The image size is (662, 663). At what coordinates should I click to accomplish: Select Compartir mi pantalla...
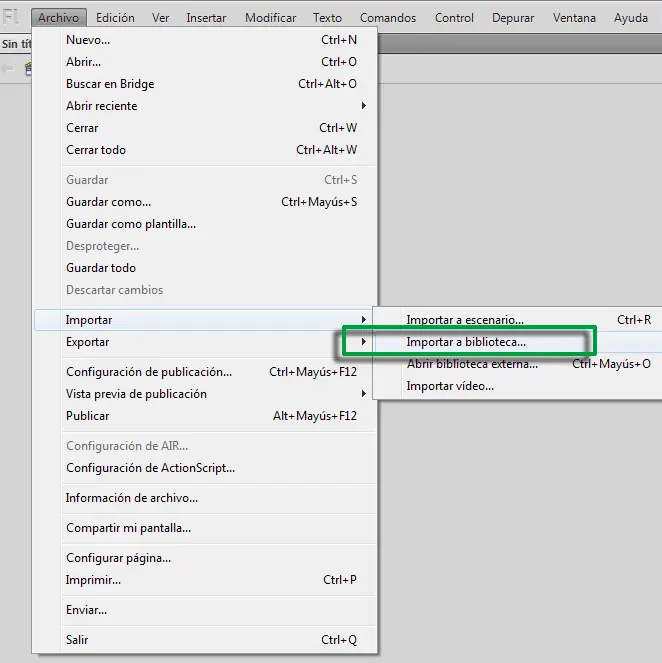[x=205, y=528]
